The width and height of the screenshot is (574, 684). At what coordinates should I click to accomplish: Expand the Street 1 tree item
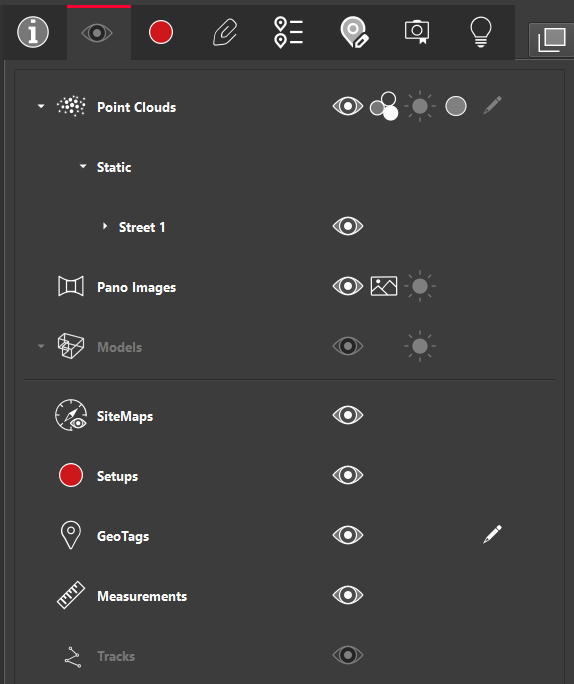tap(105, 226)
